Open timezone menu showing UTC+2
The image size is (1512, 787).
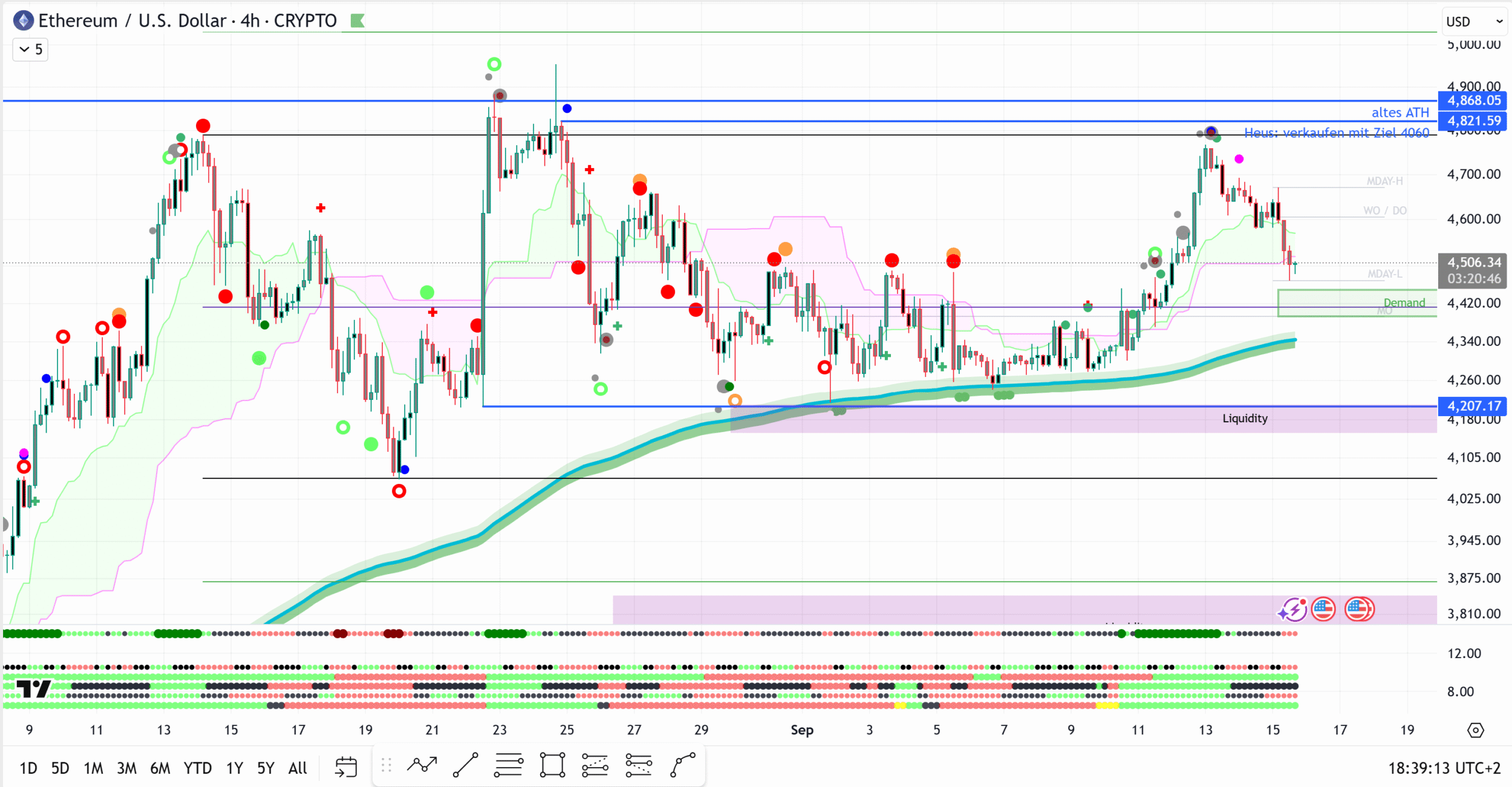pyautogui.click(x=1444, y=768)
